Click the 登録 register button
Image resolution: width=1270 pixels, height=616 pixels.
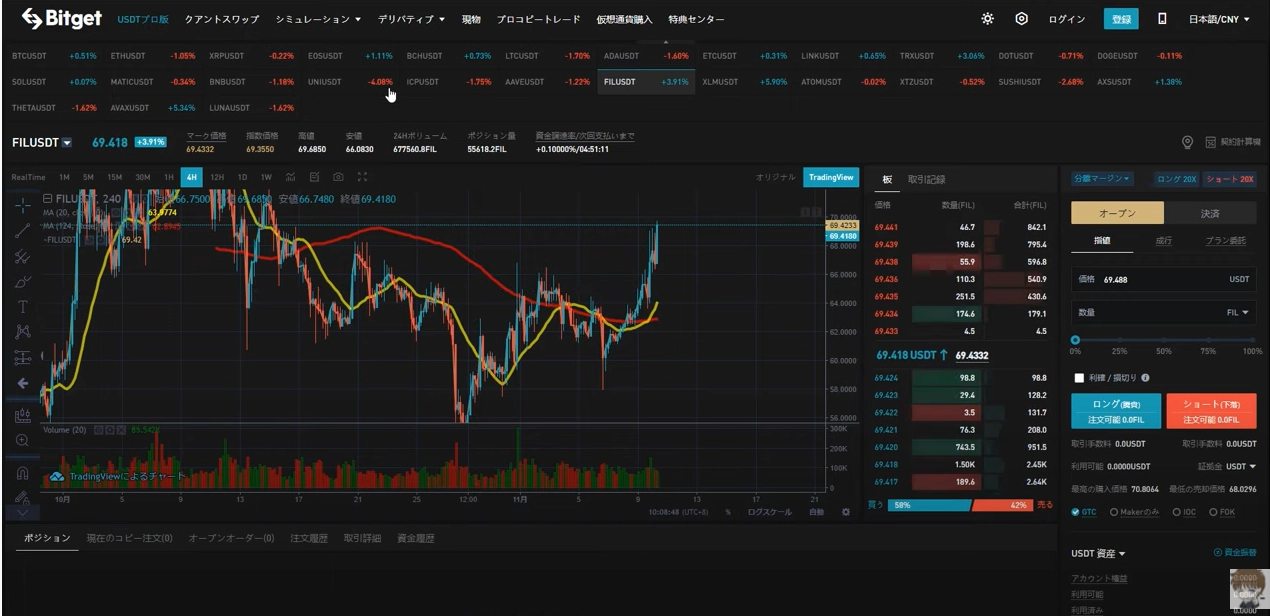(x=1121, y=19)
